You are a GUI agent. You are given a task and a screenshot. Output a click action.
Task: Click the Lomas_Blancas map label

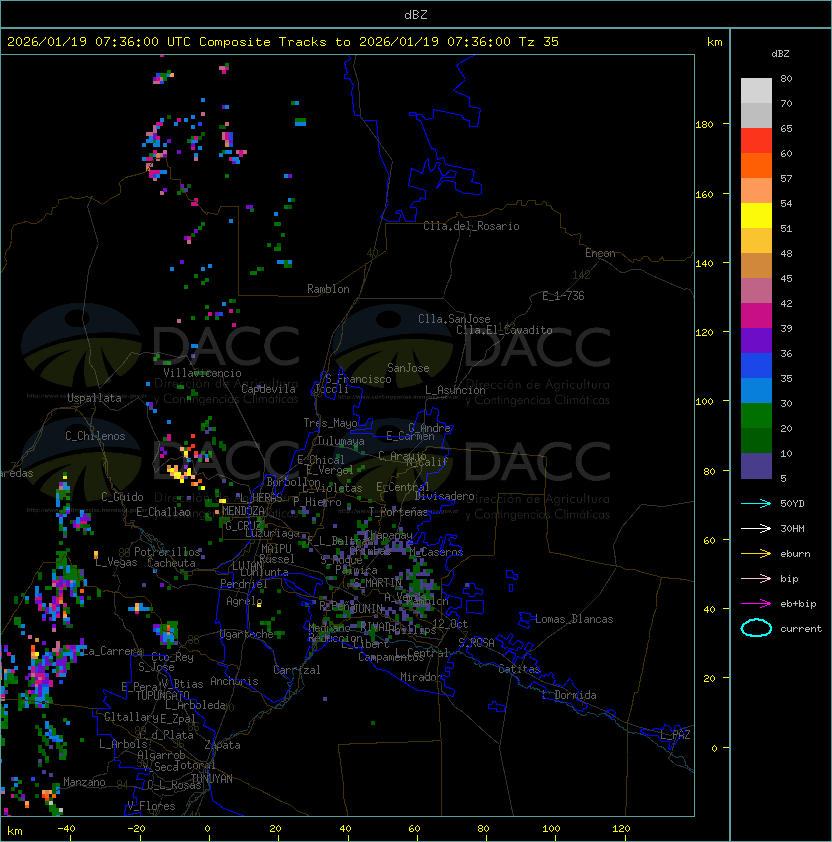pos(574,619)
